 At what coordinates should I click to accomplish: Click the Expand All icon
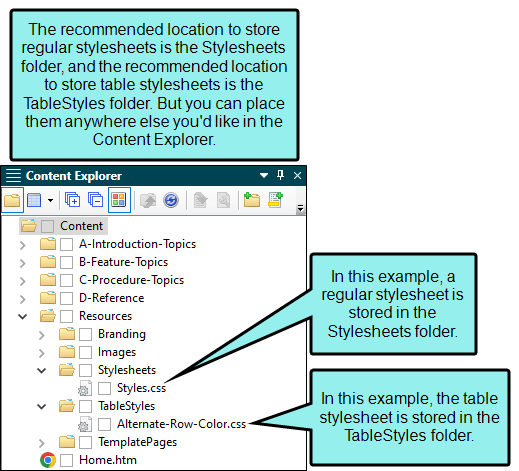click(72, 200)
